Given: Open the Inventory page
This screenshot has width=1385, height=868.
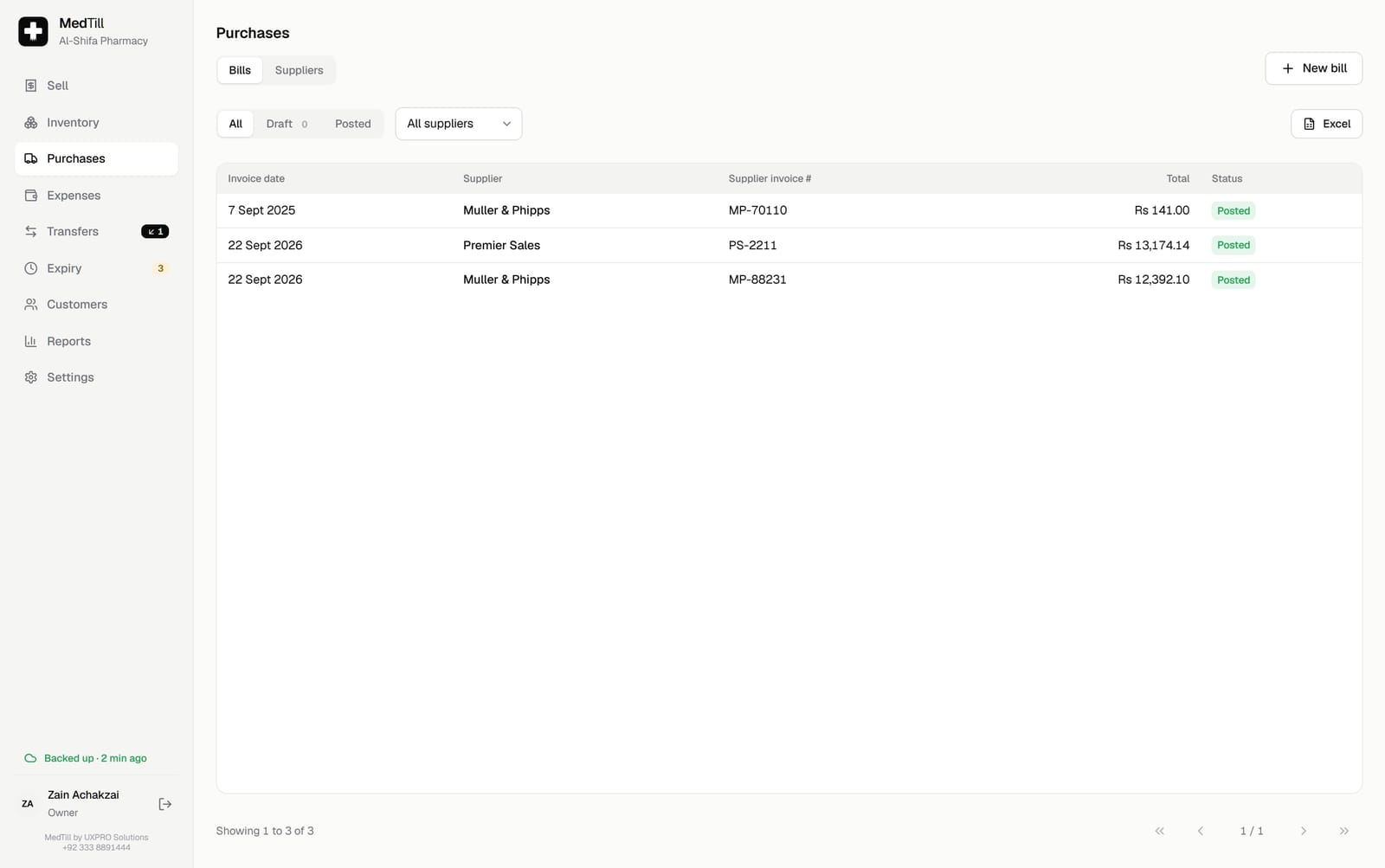Looking at the screenshot, I should pos(96,123).
